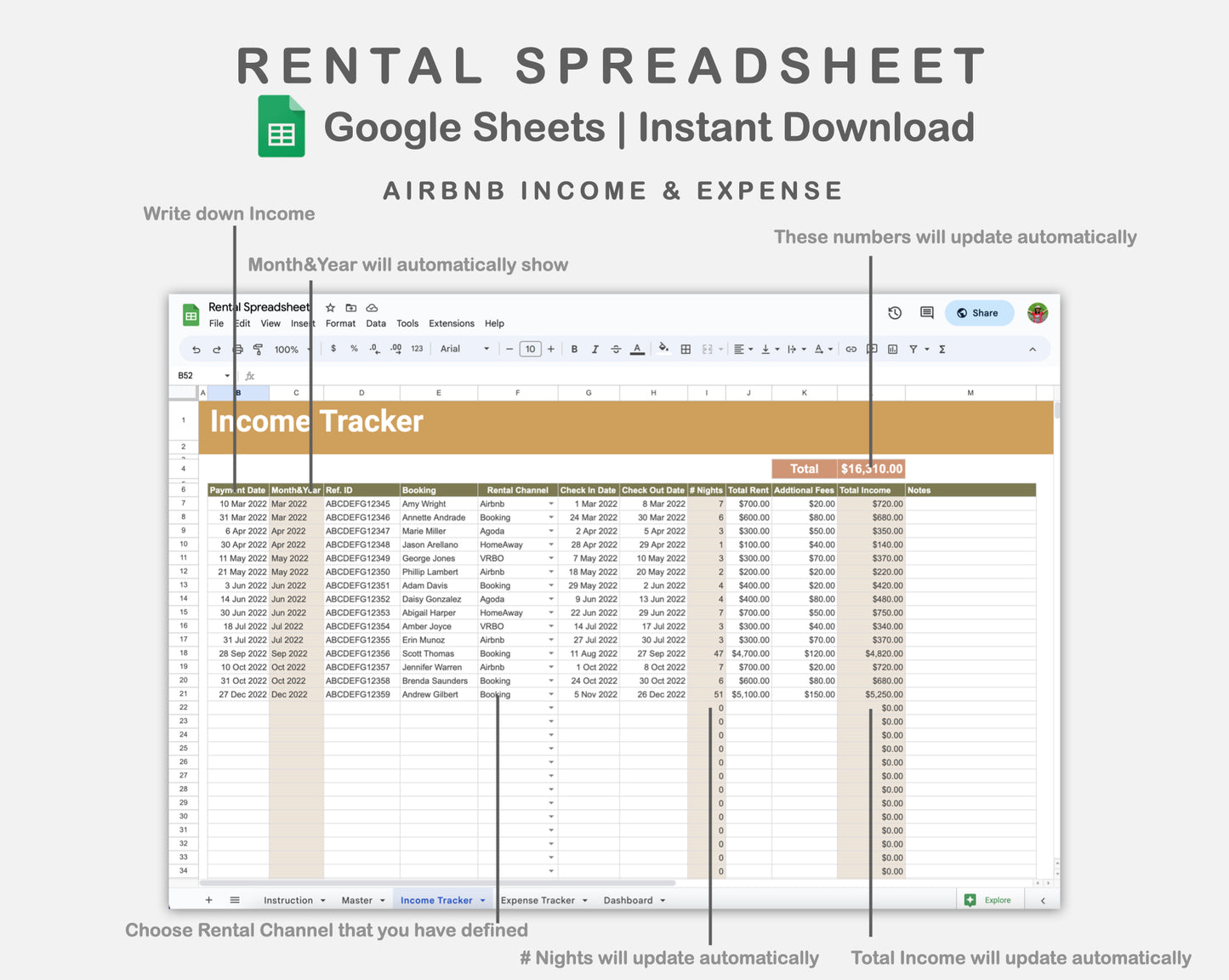This screenshot has width=1229, height=980.
Task: Toggle strikethrough formatting in the toolbar
Action: click(x=616, y=349)
